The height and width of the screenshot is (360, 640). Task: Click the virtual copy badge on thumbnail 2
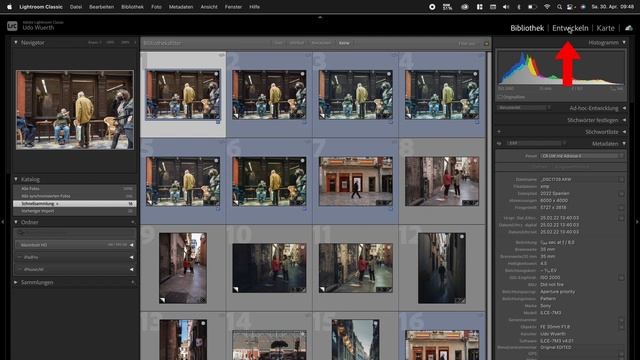click(236, 116)
